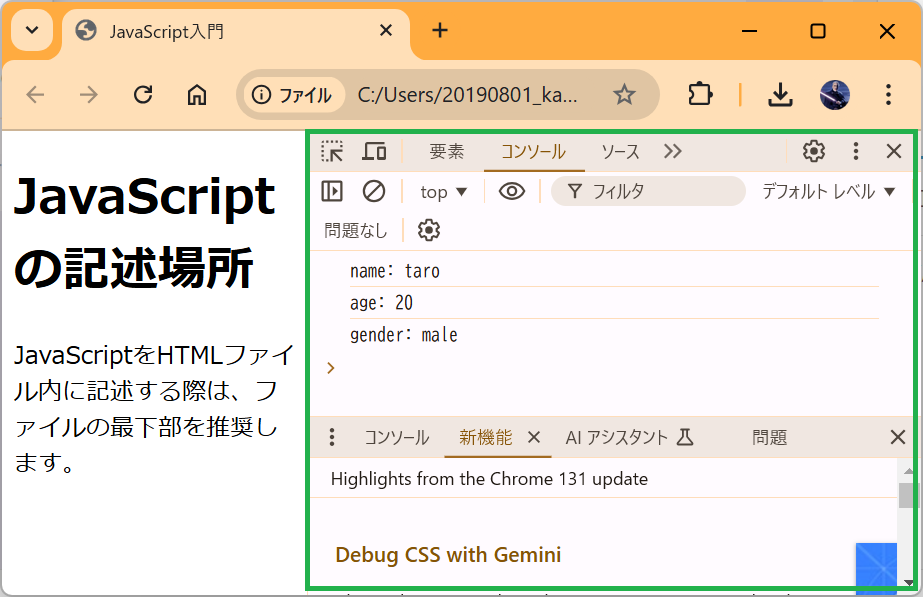923x597 pixels.
Task: Open DevTools settings gear
Action: click(814, 151)
